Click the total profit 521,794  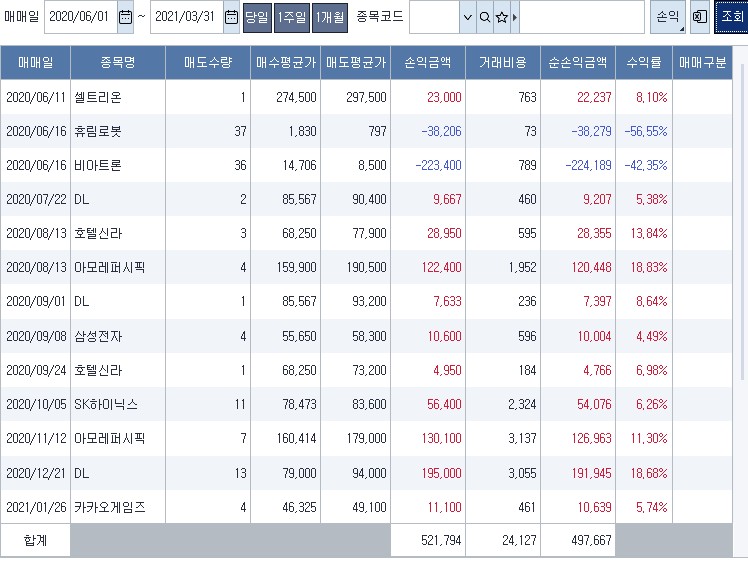point(441,540)
